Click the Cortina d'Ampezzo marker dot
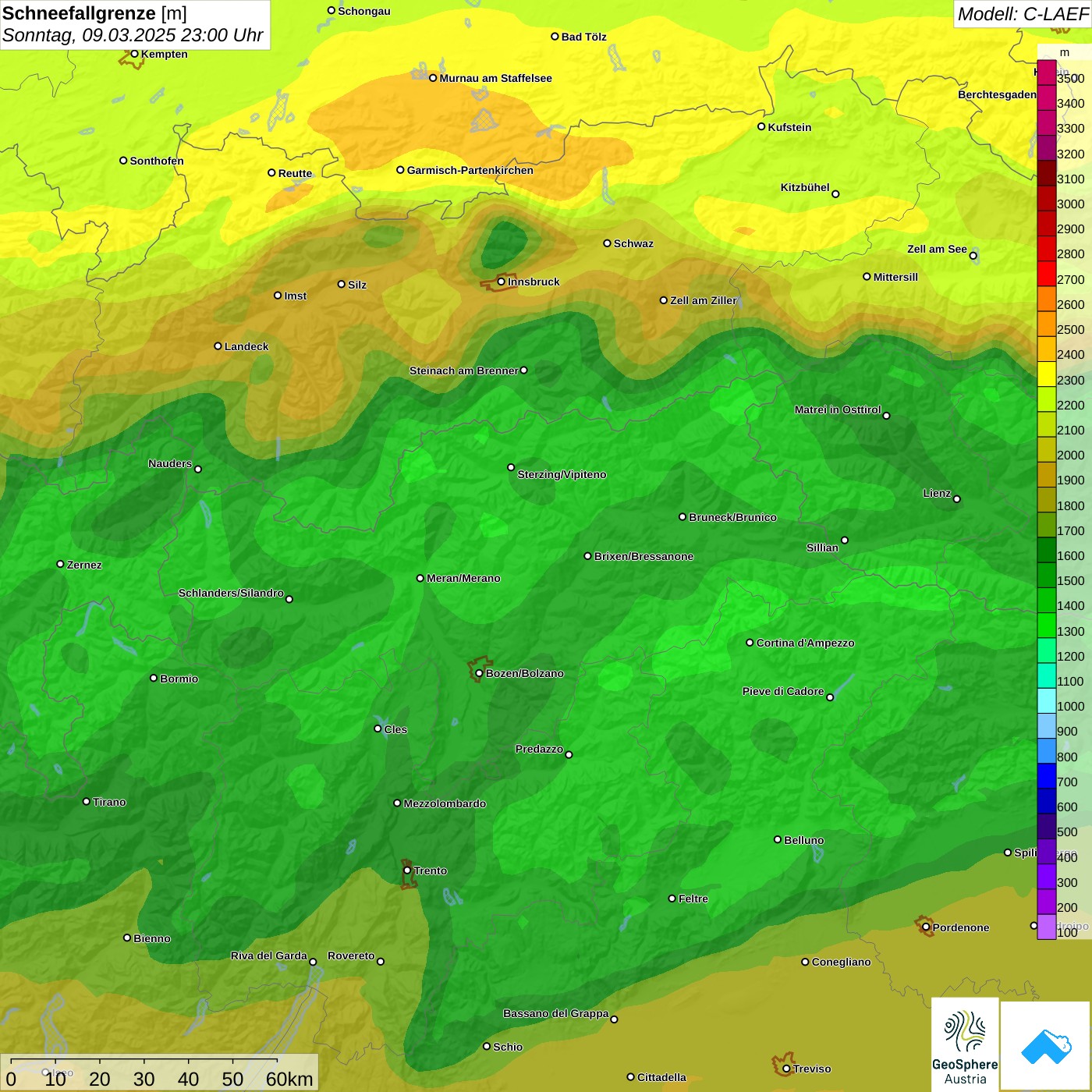The height and width of the screenshot is (1092, 1092). 750,643
